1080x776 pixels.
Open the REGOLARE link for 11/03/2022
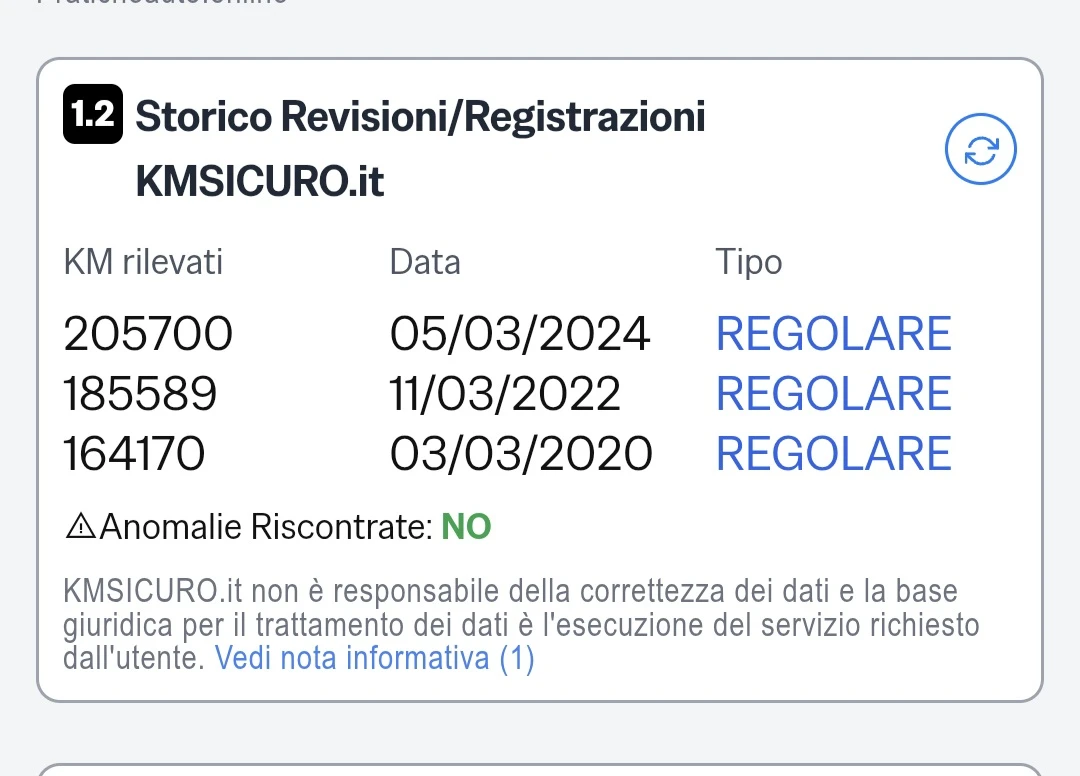point(833,394)
